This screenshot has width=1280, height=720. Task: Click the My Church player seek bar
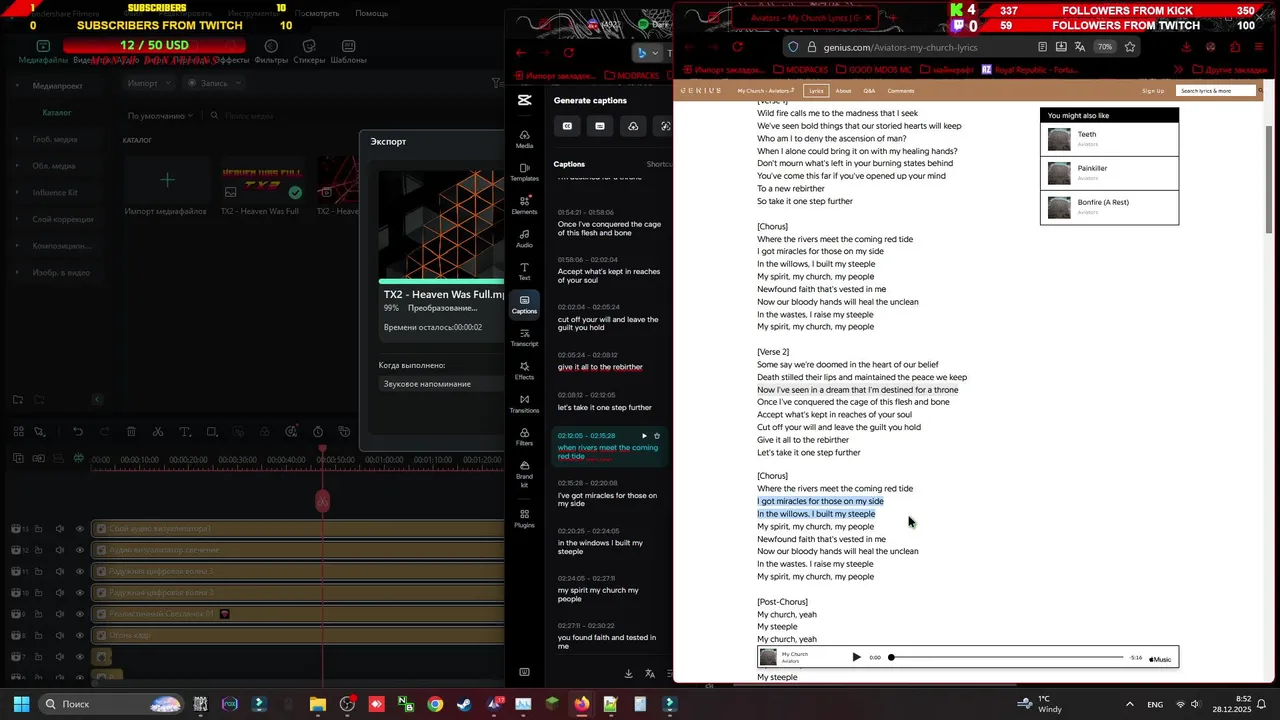coord(1007,657)
